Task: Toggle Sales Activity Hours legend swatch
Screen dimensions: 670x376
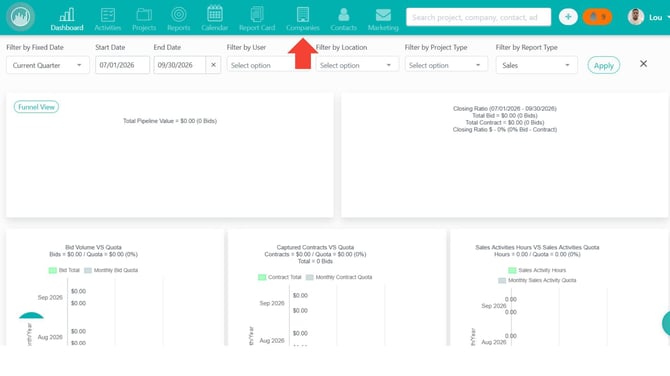Action: (x=512, y=270)
